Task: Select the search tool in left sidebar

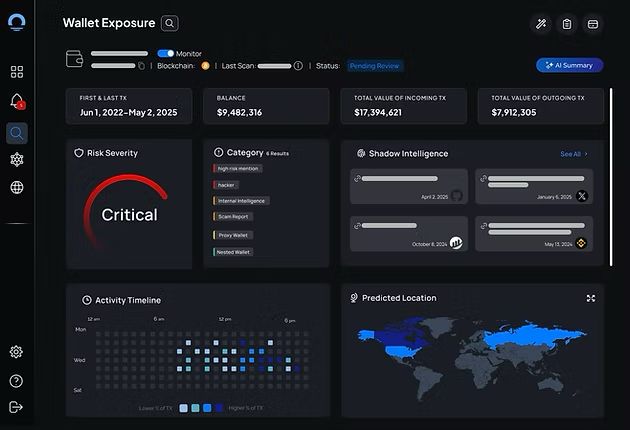Action: click(x=16, y=132)
